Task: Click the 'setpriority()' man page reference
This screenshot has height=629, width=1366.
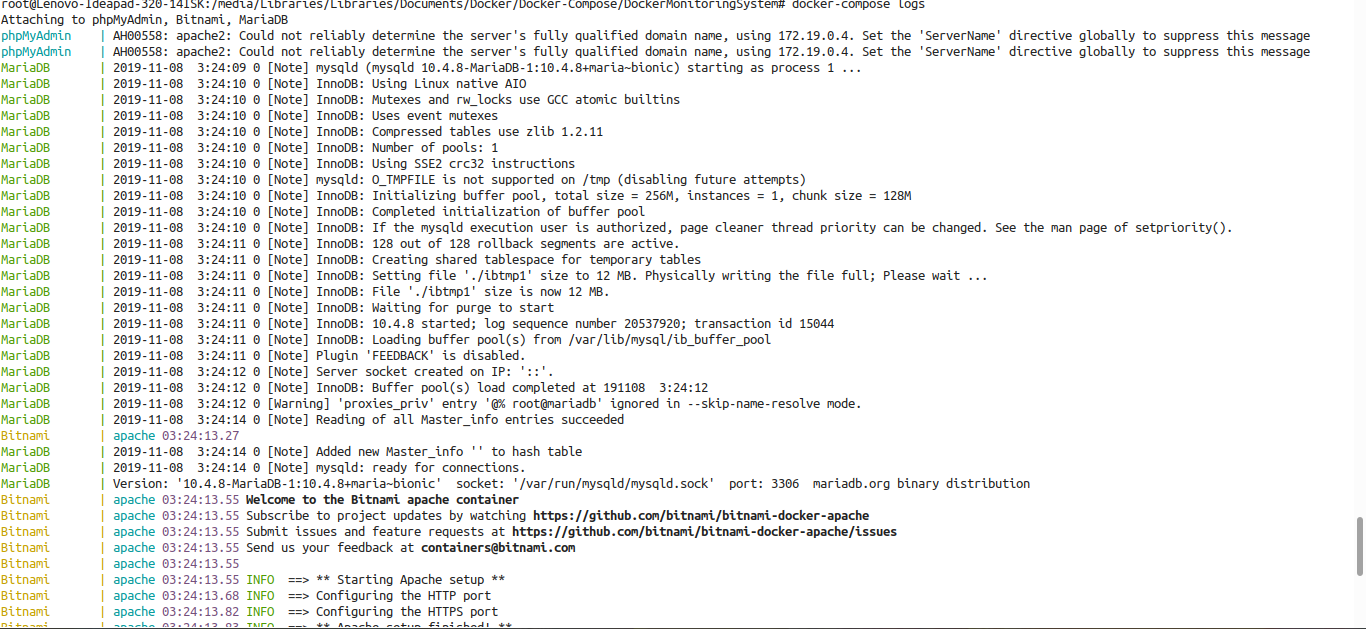Action: pos(1183,228)
